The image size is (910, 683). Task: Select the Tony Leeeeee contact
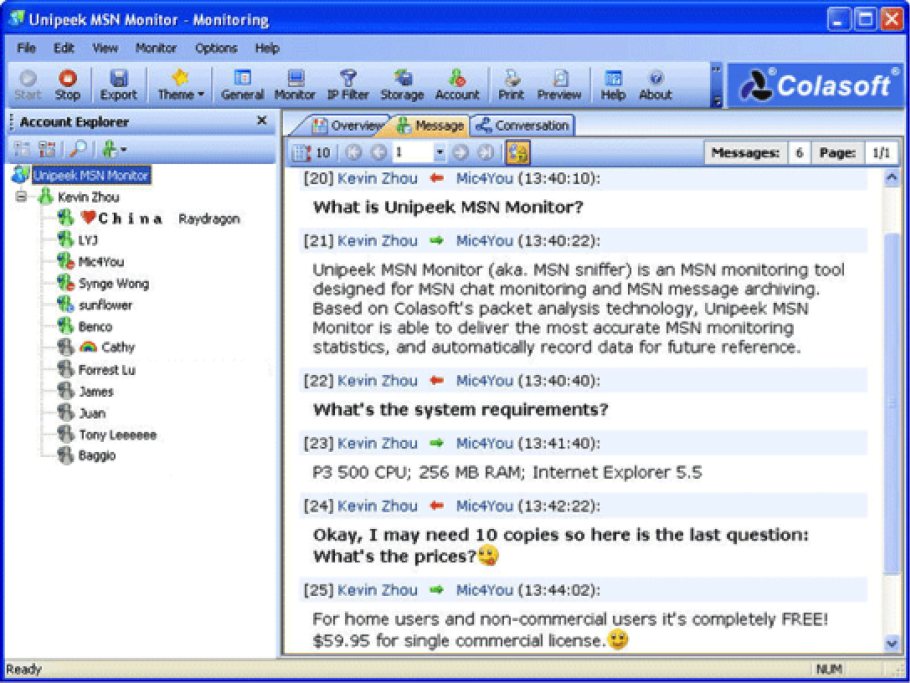(118, 435)
